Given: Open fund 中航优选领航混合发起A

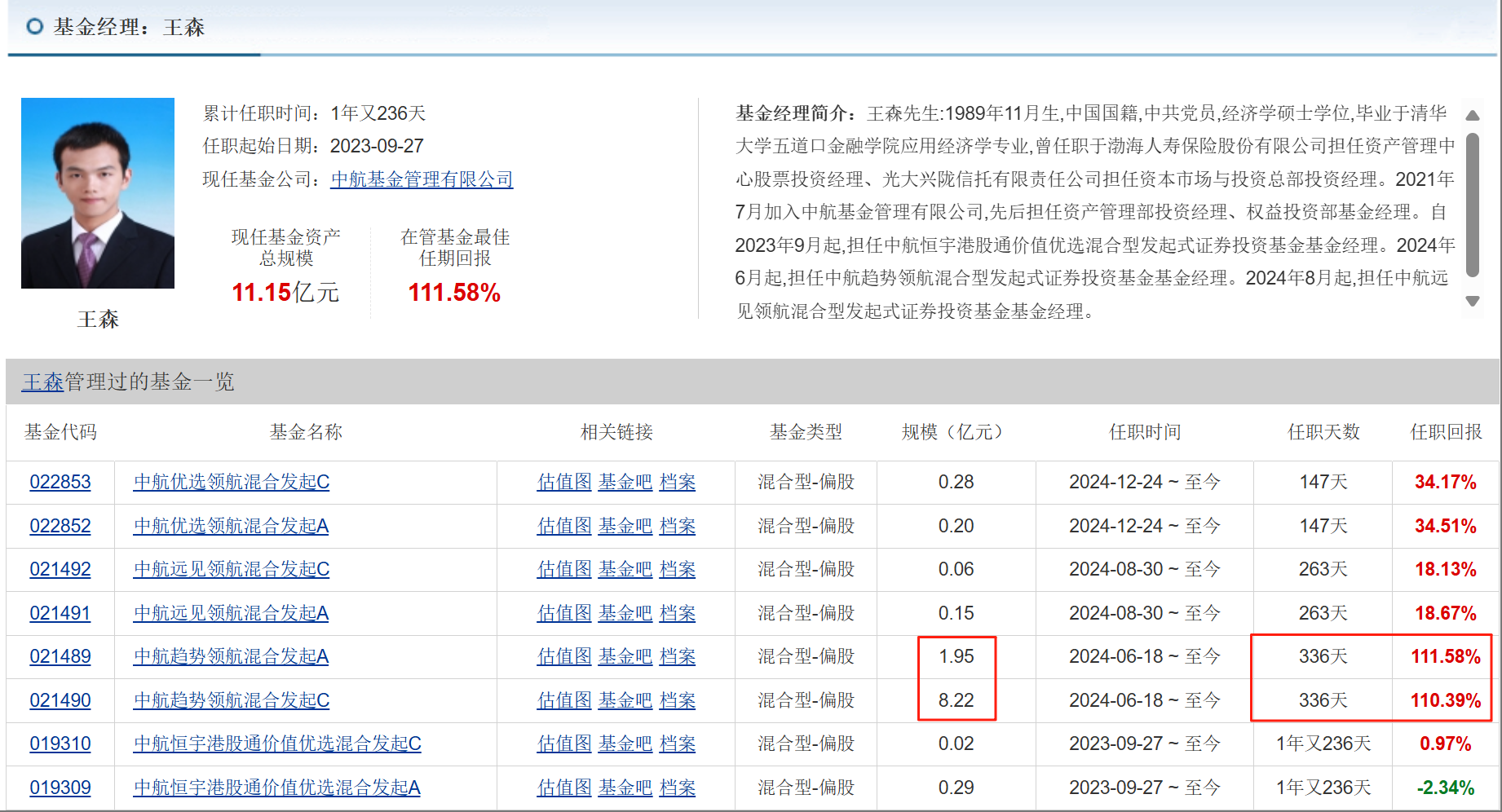Looking at the screenshot, I should pos(231,526).
